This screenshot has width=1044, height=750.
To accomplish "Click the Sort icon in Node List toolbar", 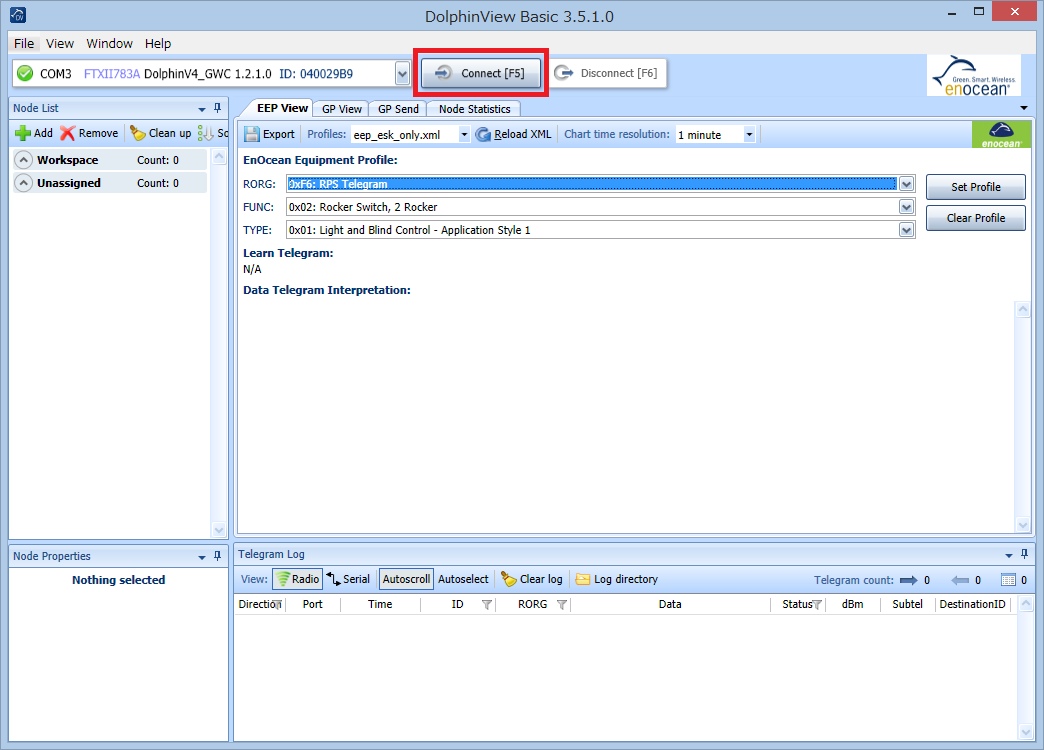I will pos(205,133).
